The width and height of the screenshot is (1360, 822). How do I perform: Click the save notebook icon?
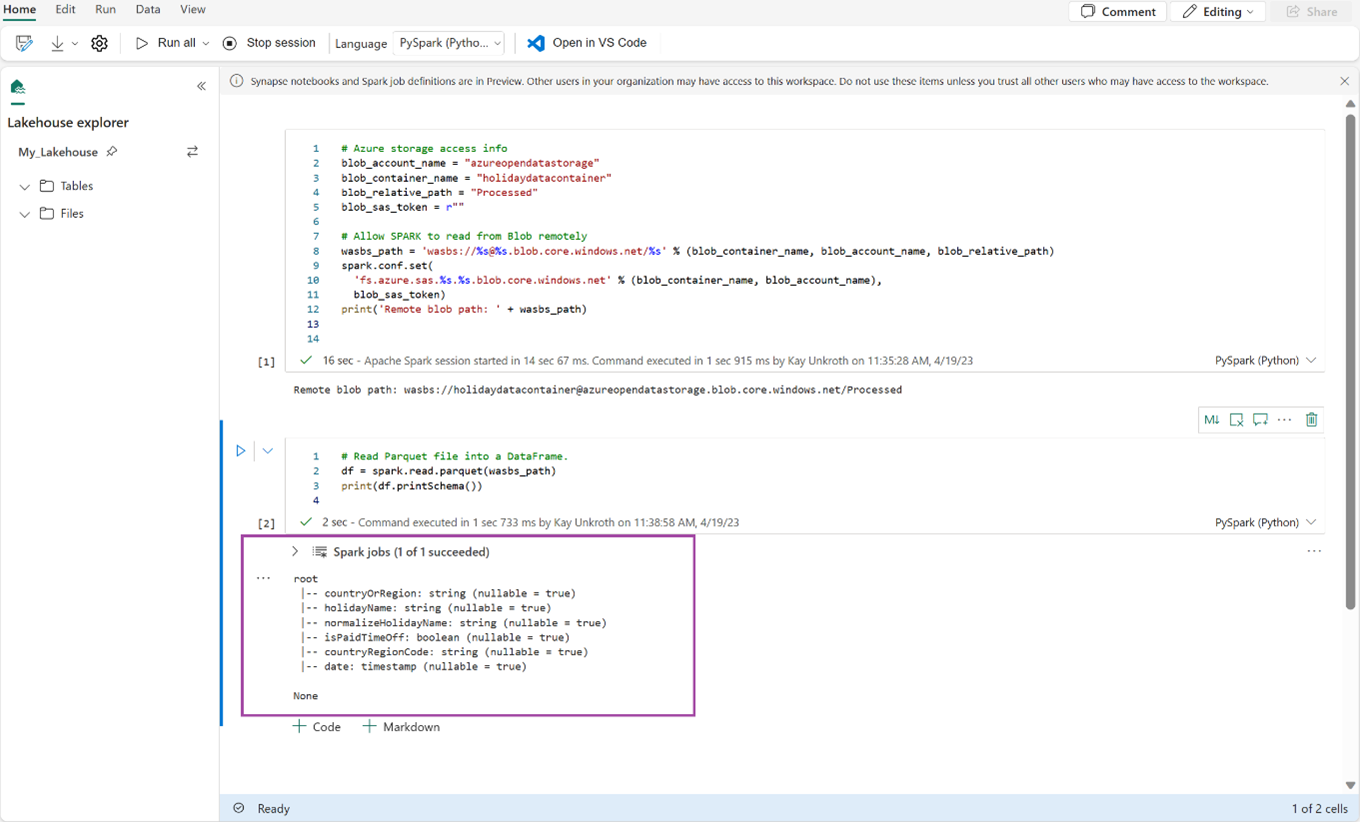click(x=24, y=43)
